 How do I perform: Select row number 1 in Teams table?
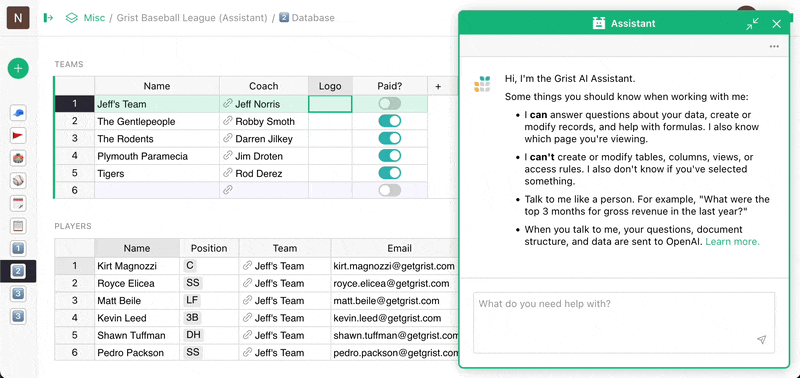74,104
